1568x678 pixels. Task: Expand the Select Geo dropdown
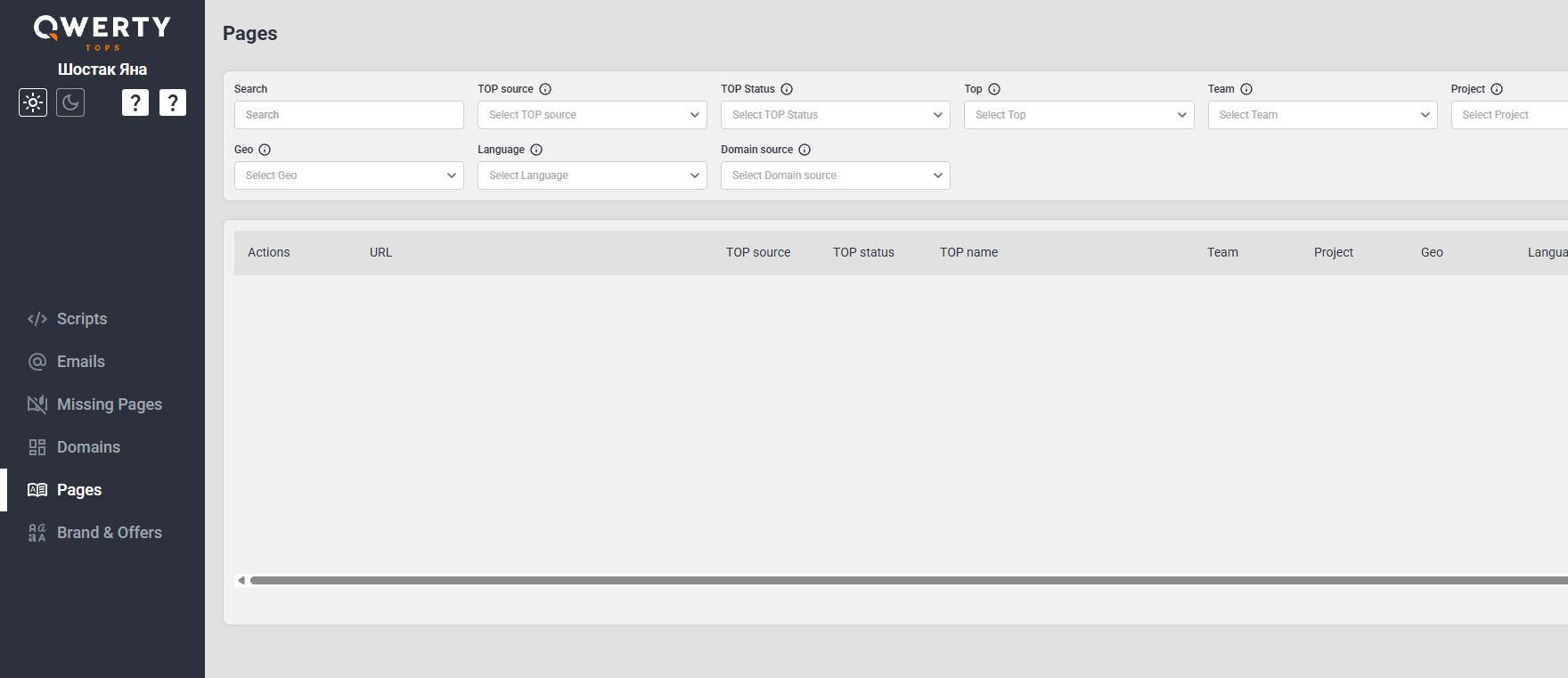349,176
